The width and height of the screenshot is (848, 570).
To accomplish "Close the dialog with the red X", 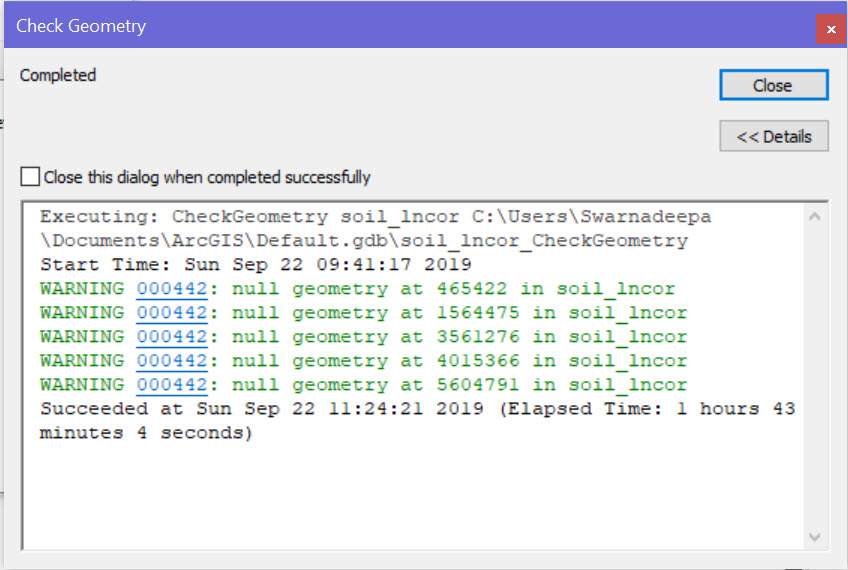I will 830,29.
